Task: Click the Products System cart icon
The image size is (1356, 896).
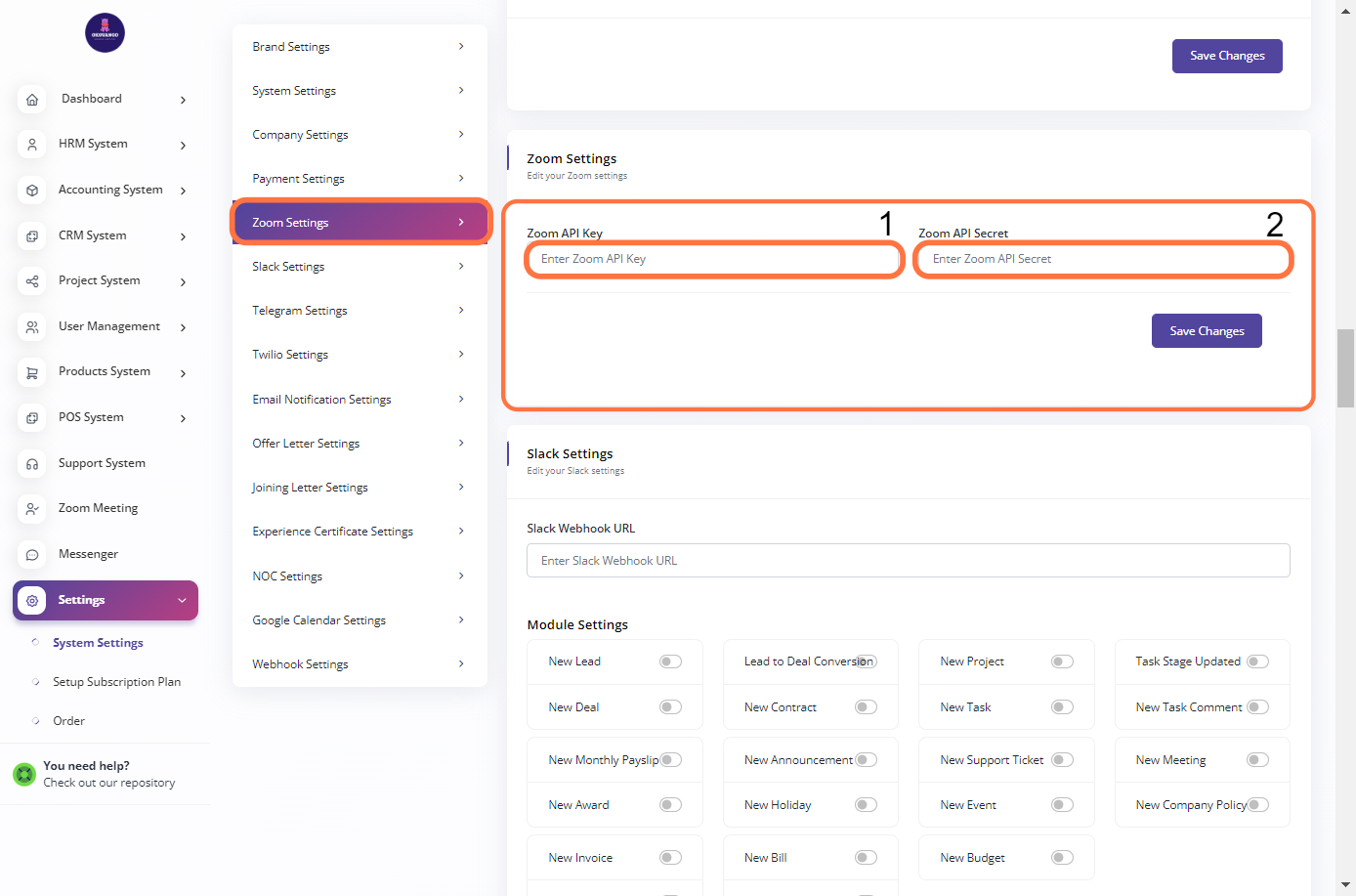Action: (32, 372)
